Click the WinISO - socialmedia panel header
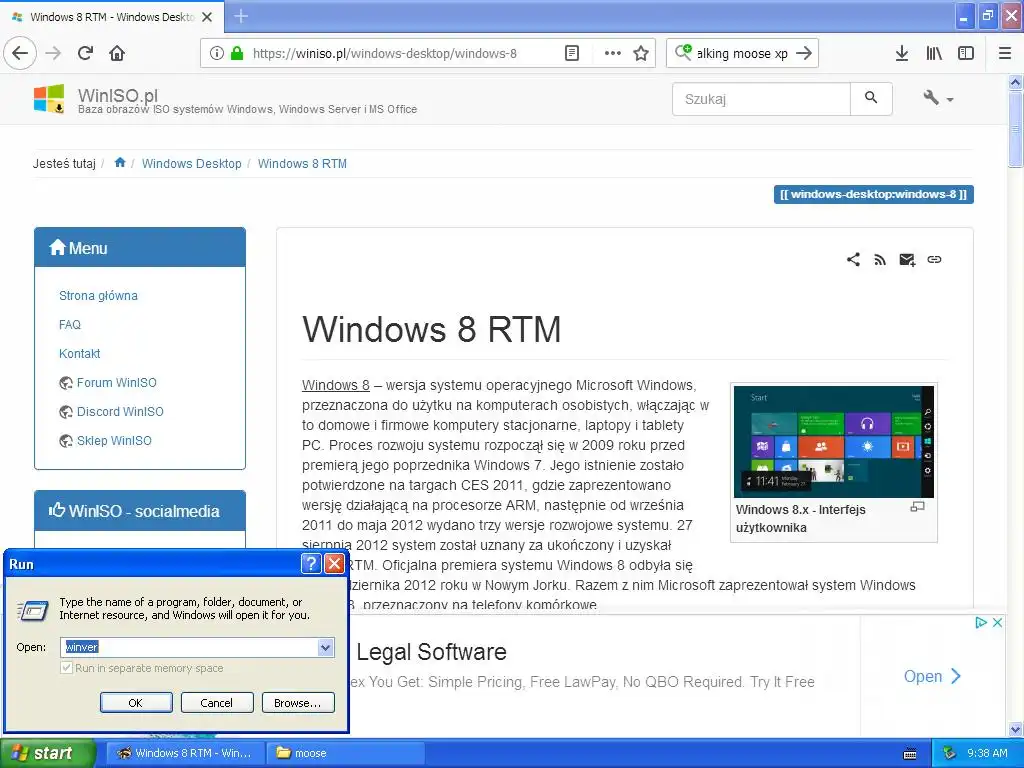 pos(140,511)
